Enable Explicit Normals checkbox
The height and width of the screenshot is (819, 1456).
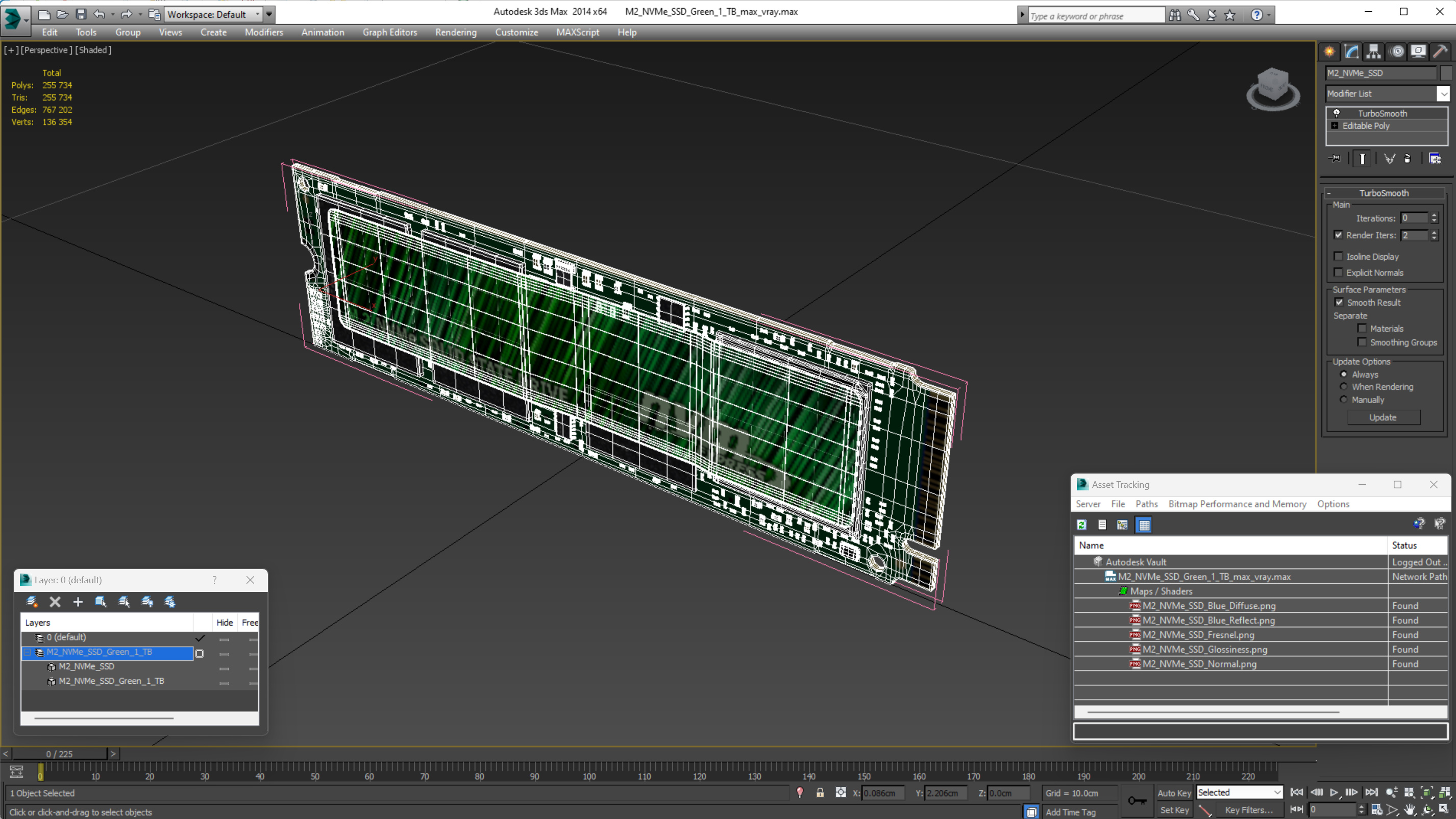[1338, 272]
